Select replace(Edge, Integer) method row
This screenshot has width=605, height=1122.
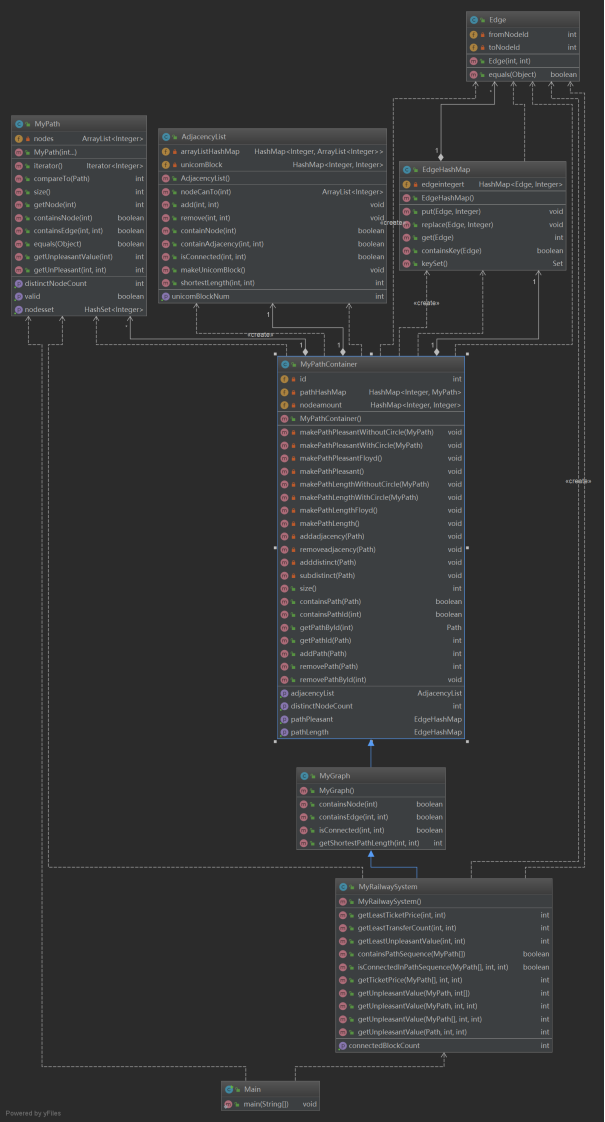[483, 225]
